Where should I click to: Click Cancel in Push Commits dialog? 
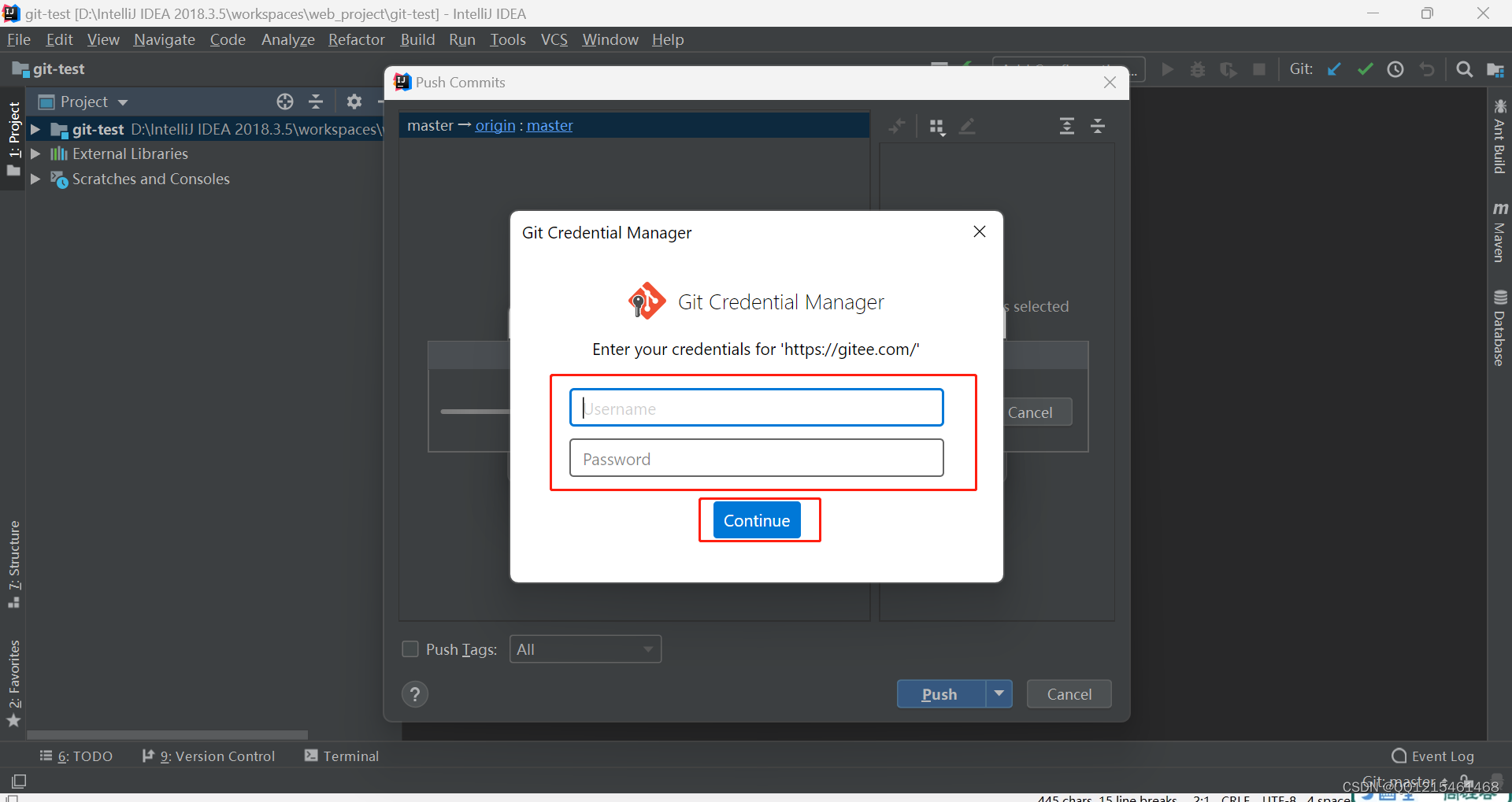pos(1069,693)
